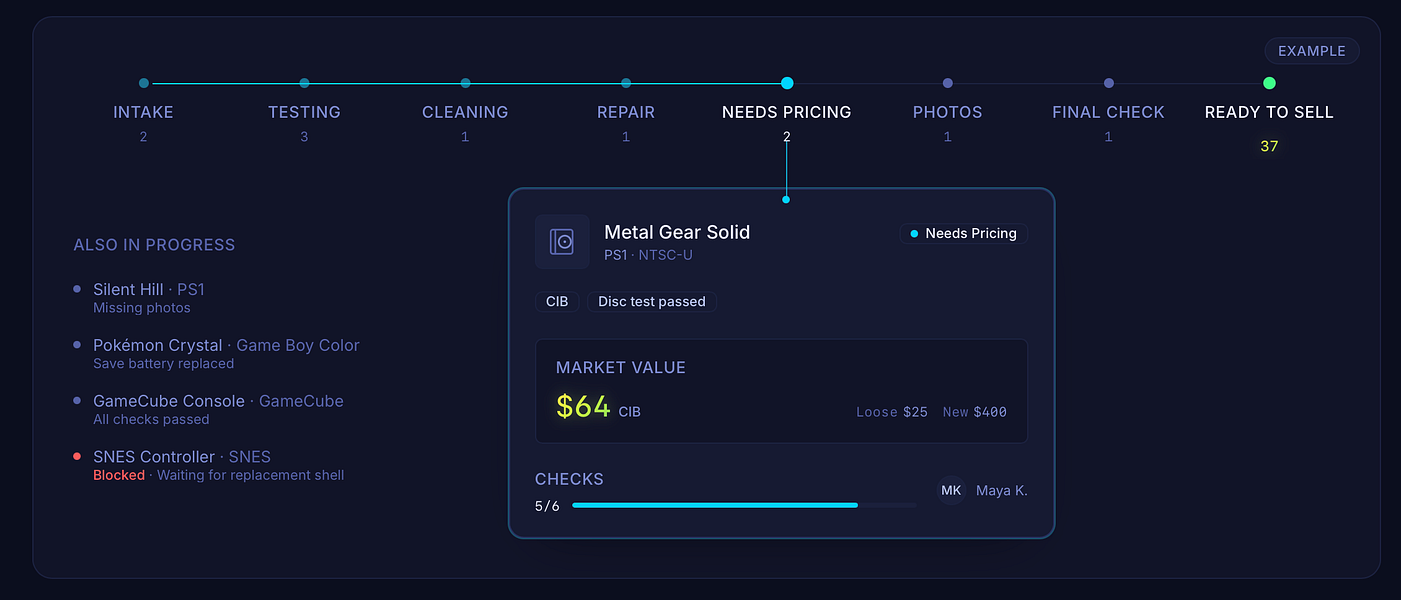Click the Metal Gear Solid title
Viewport: 1401px width, 600px height.
tap(677, 232)
